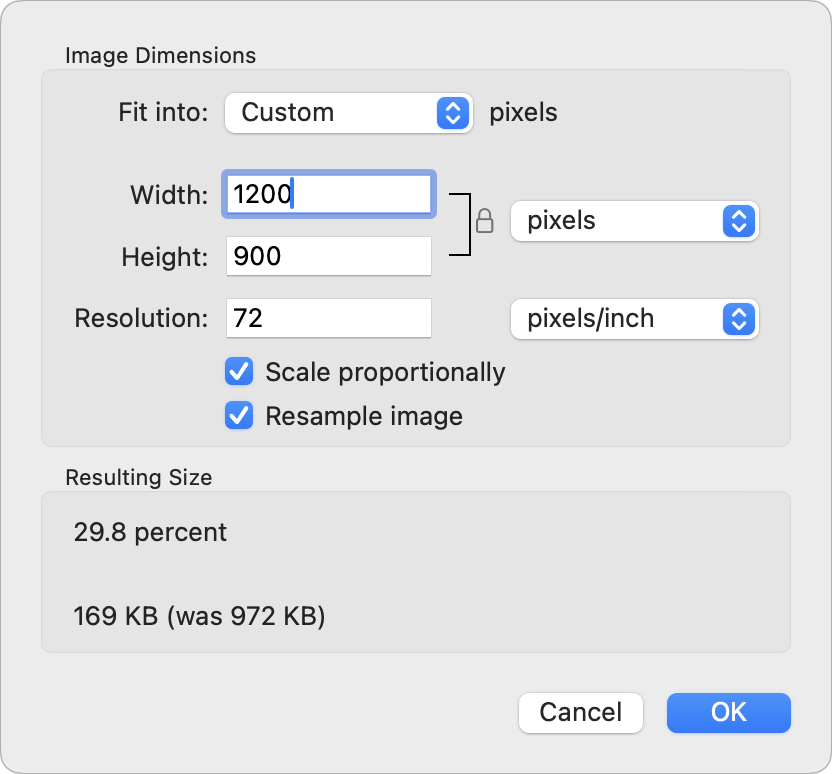
Task: Click blue arrows on pixels/inch popup
Action: tap(738, 319)
